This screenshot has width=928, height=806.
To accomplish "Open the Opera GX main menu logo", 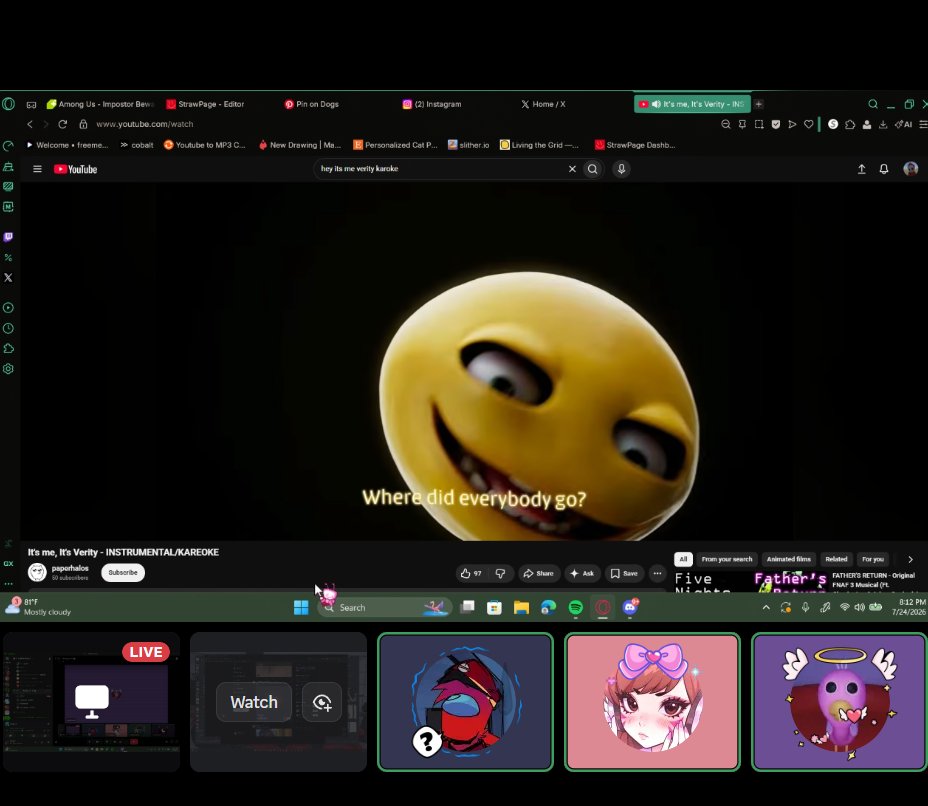I will coord(8,104).
